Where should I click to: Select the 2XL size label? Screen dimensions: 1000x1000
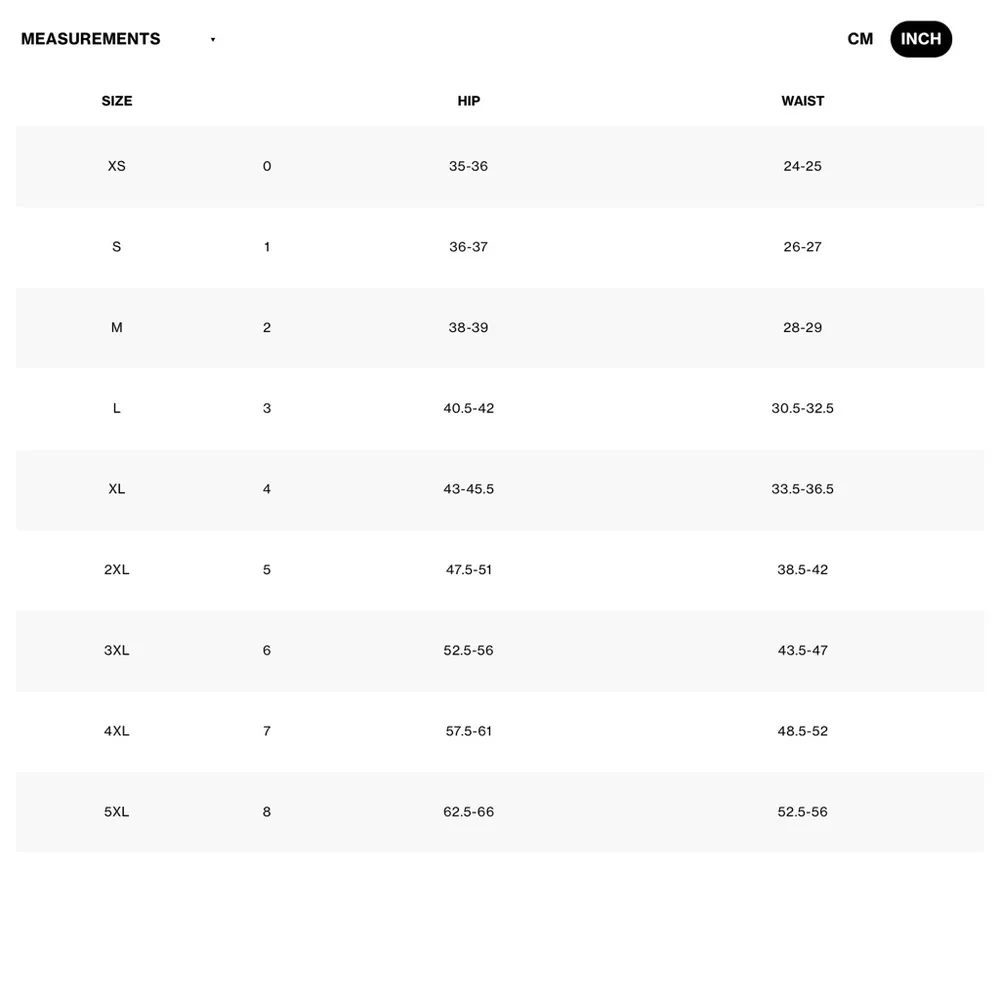click(117, 570)
